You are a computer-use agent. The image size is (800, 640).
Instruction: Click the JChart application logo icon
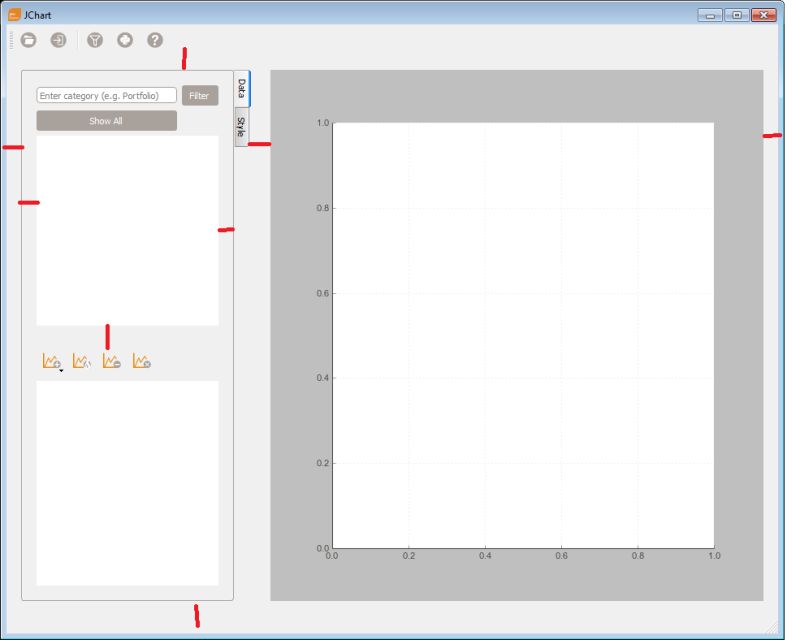[13, 14]
